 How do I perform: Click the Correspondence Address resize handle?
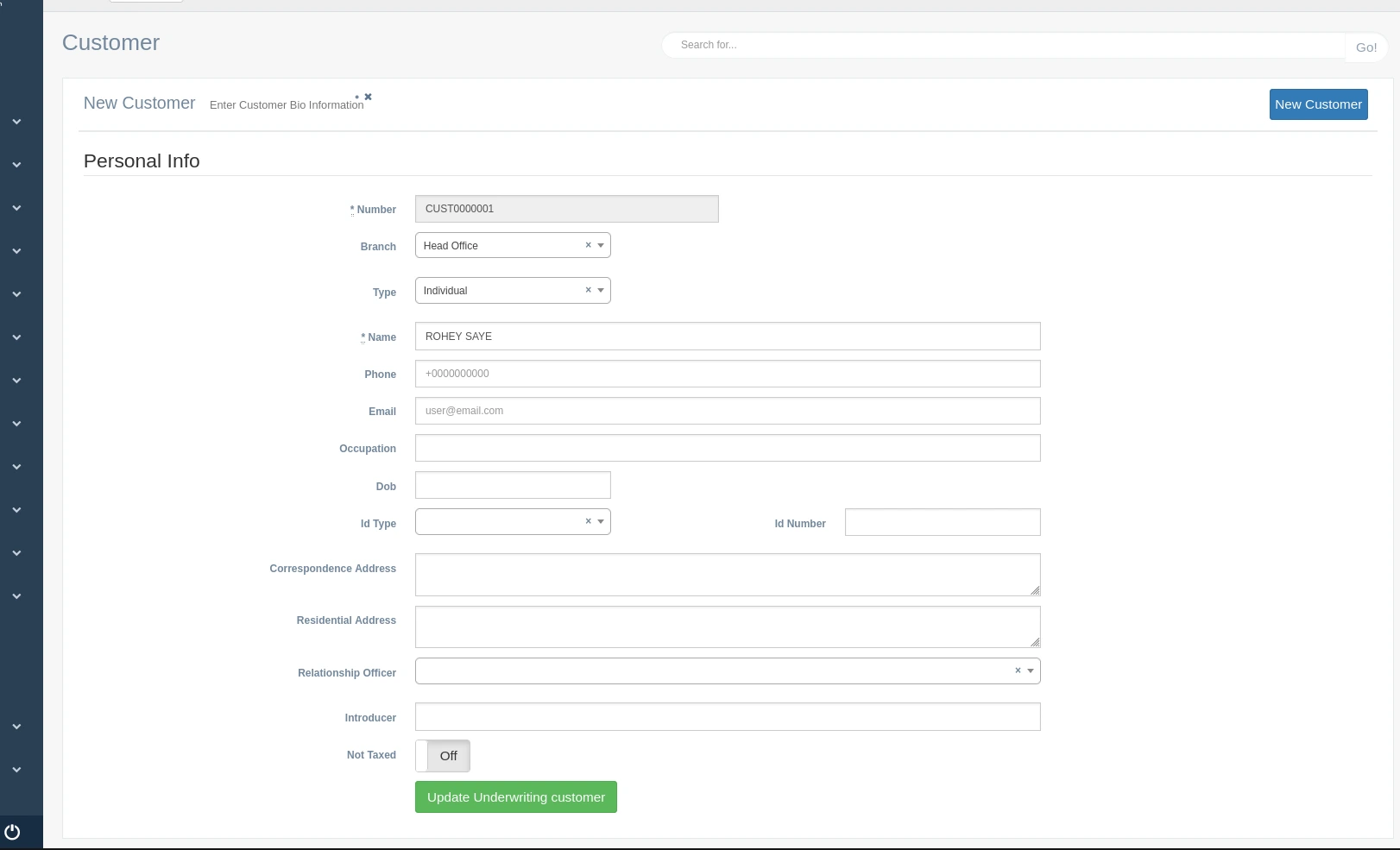pos(1035,590)
